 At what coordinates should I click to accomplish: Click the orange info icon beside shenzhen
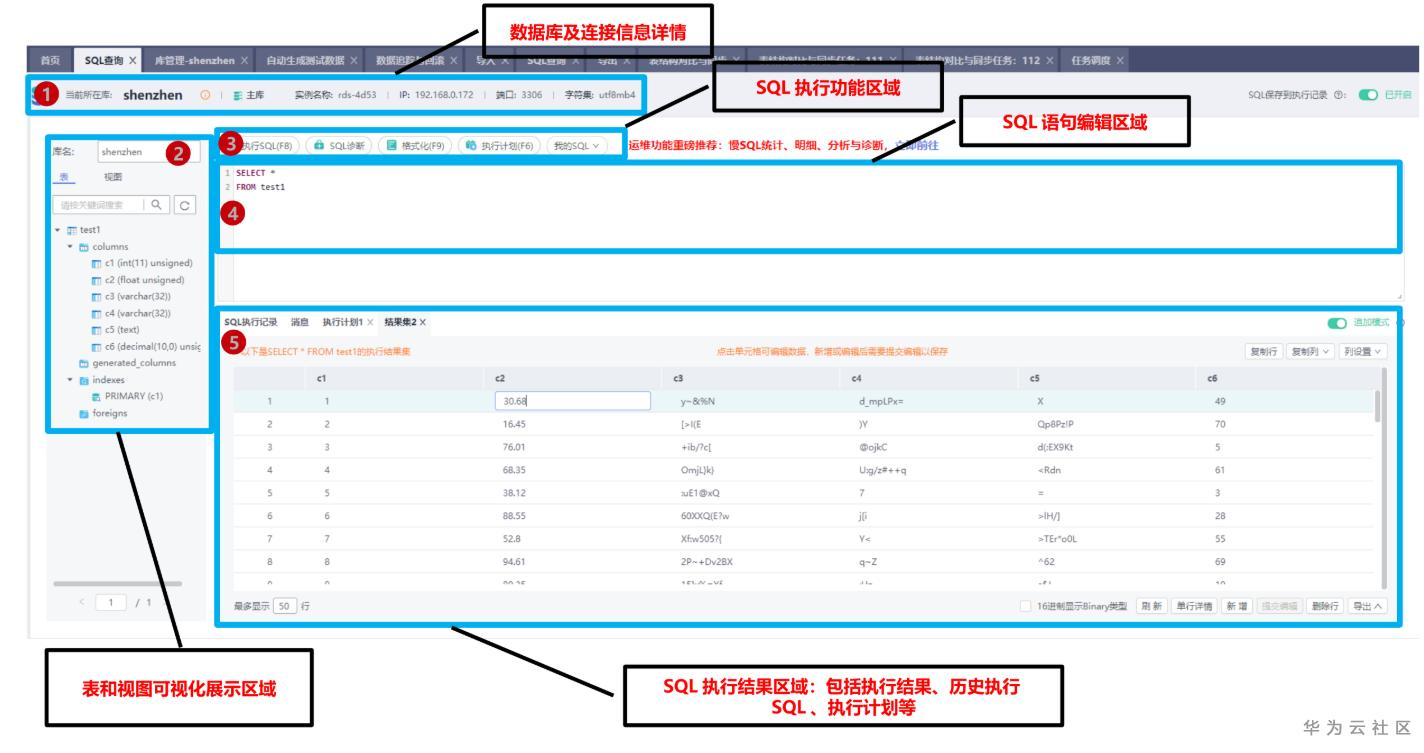coord(205,95)
